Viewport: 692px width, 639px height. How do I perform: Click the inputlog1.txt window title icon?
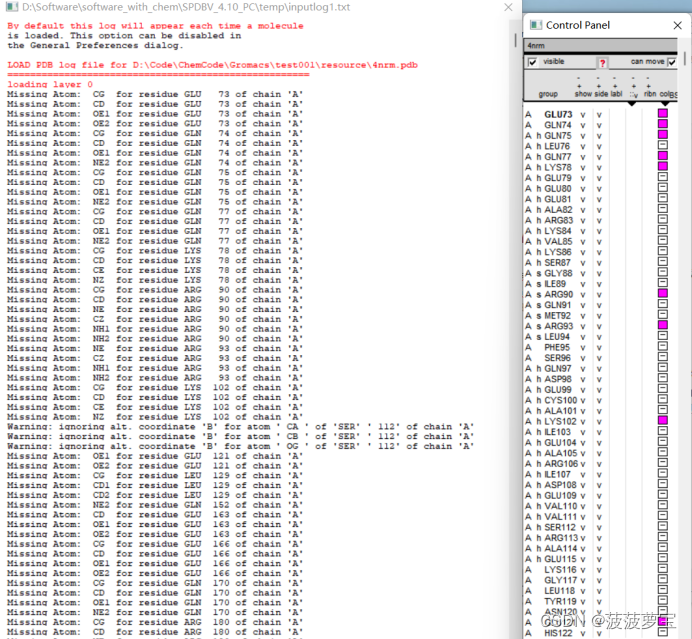point(11,7)
